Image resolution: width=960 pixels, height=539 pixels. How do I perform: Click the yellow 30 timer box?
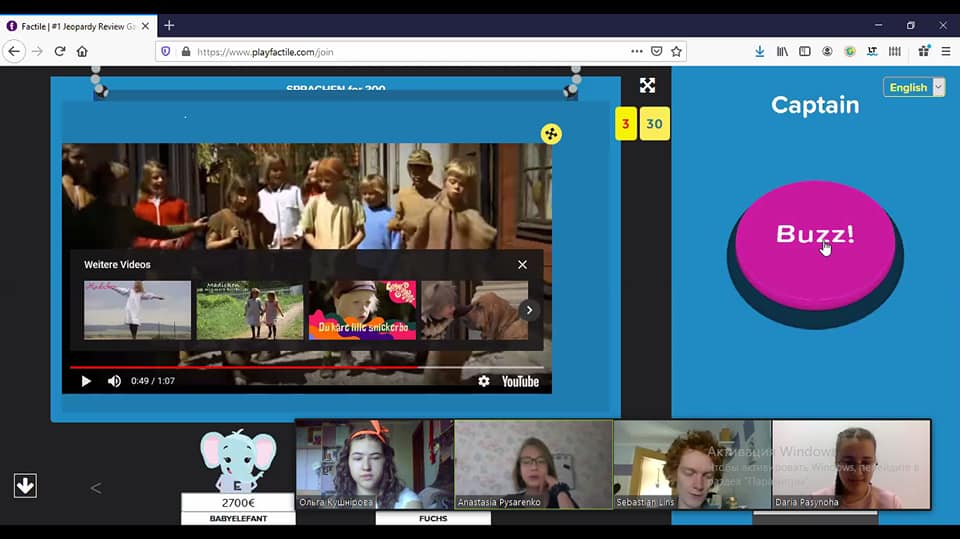(654, 124)
